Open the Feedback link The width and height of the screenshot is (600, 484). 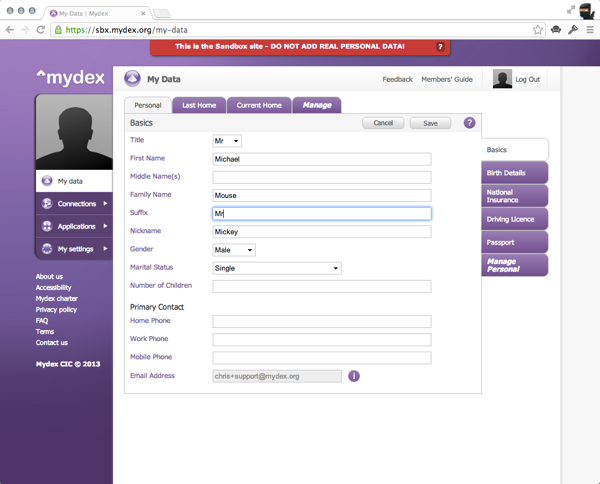point(398,79)
